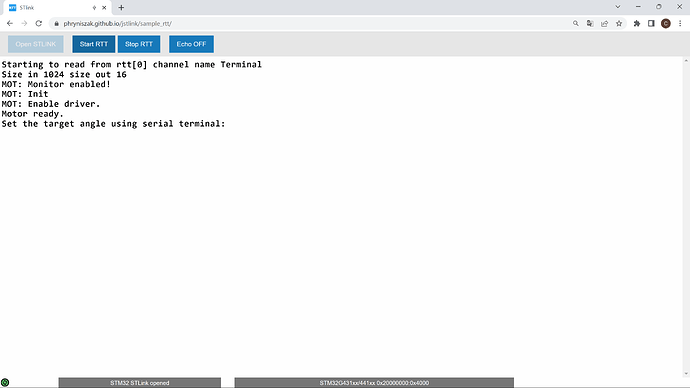Click the green status indicator icon
Screen dimensions: 690x388
[x=5, y=383]
